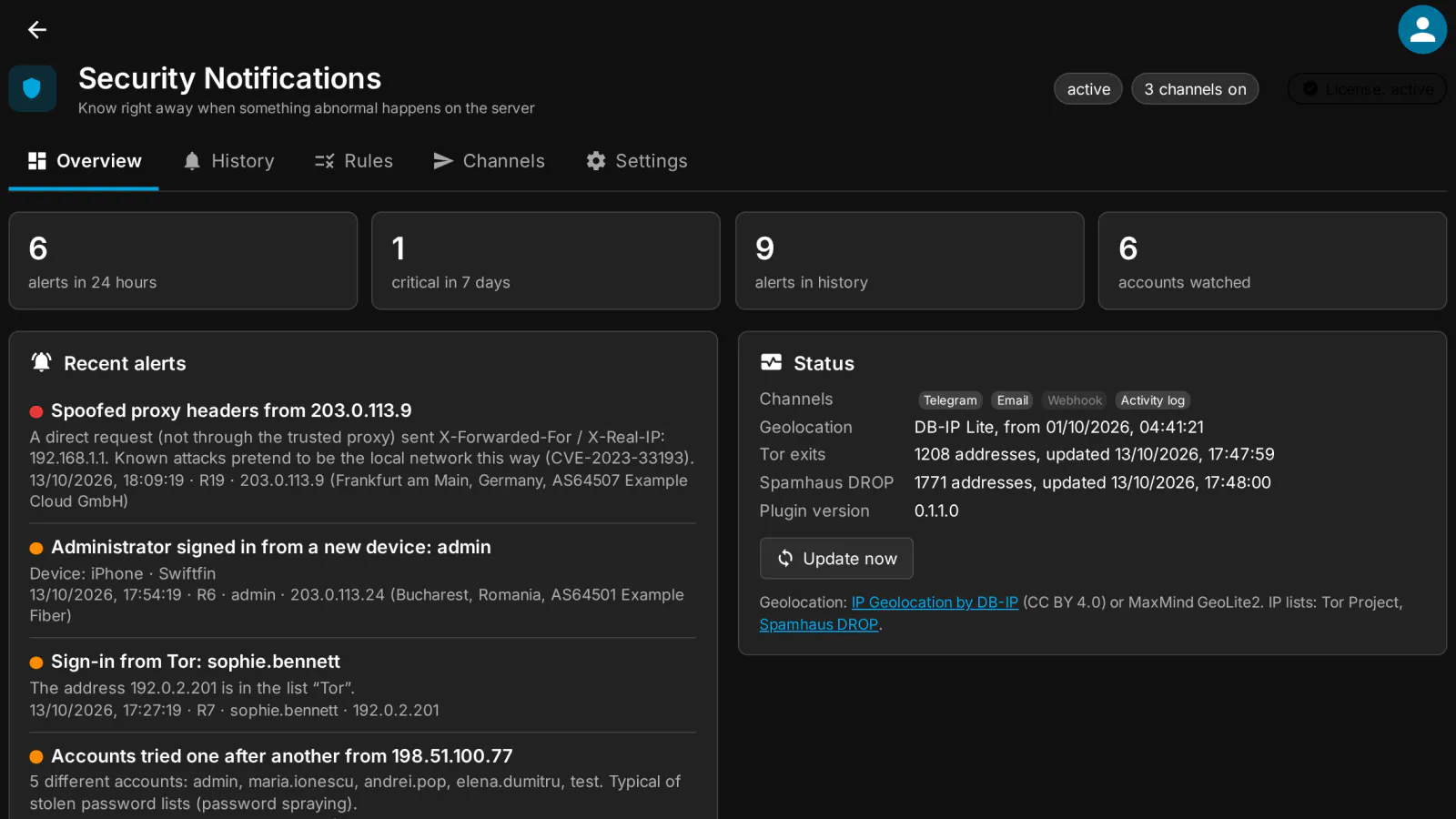The width and height of the screenshot is (1456, 819).
Task: Open the user account avatar
Action: (x=1422, y=30)
